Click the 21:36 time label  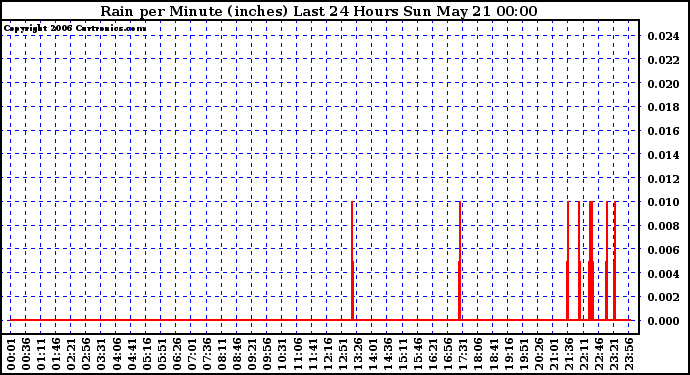point(569,354)
